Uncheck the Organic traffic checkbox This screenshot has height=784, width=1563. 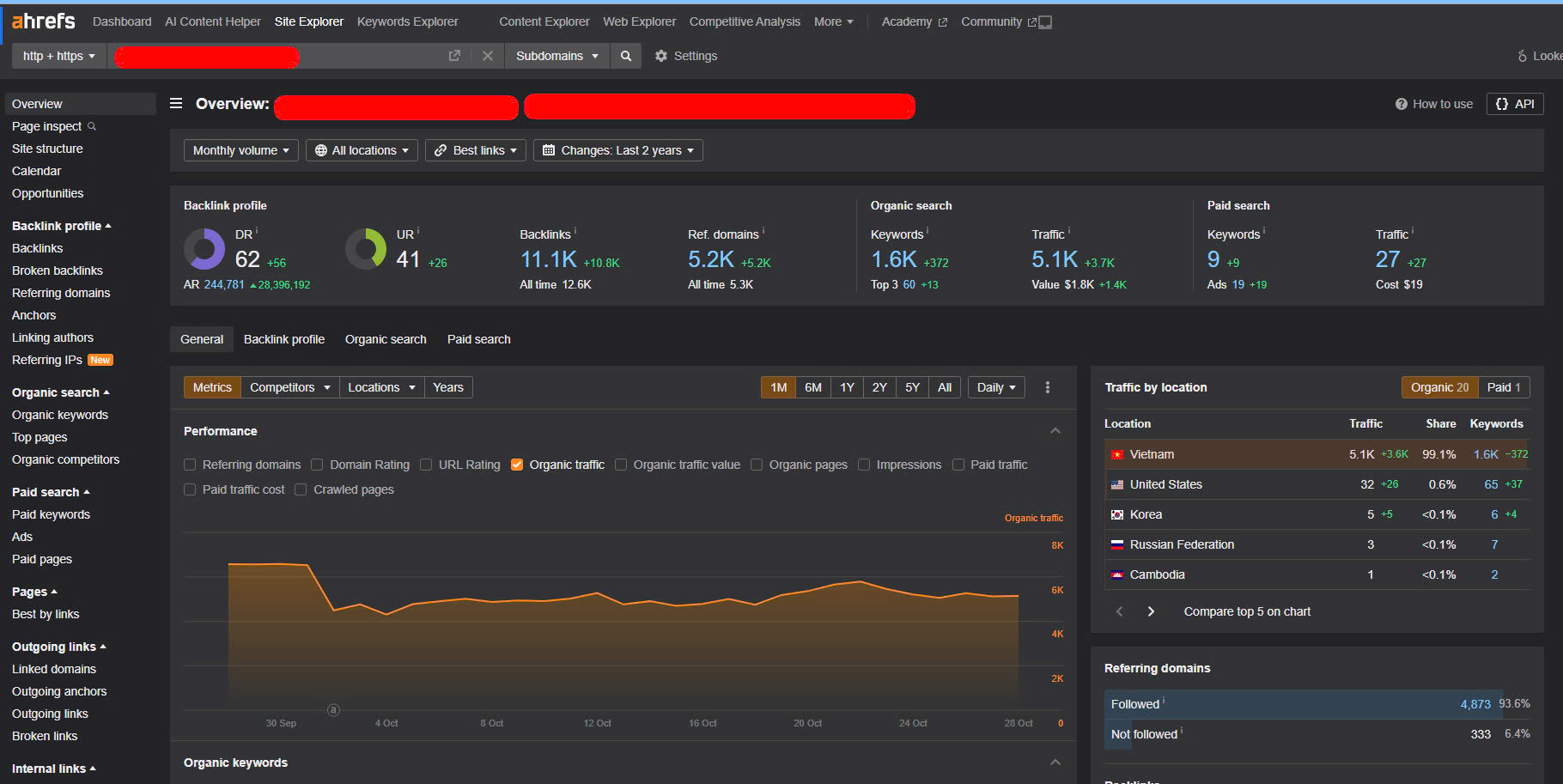coord(517,465)
